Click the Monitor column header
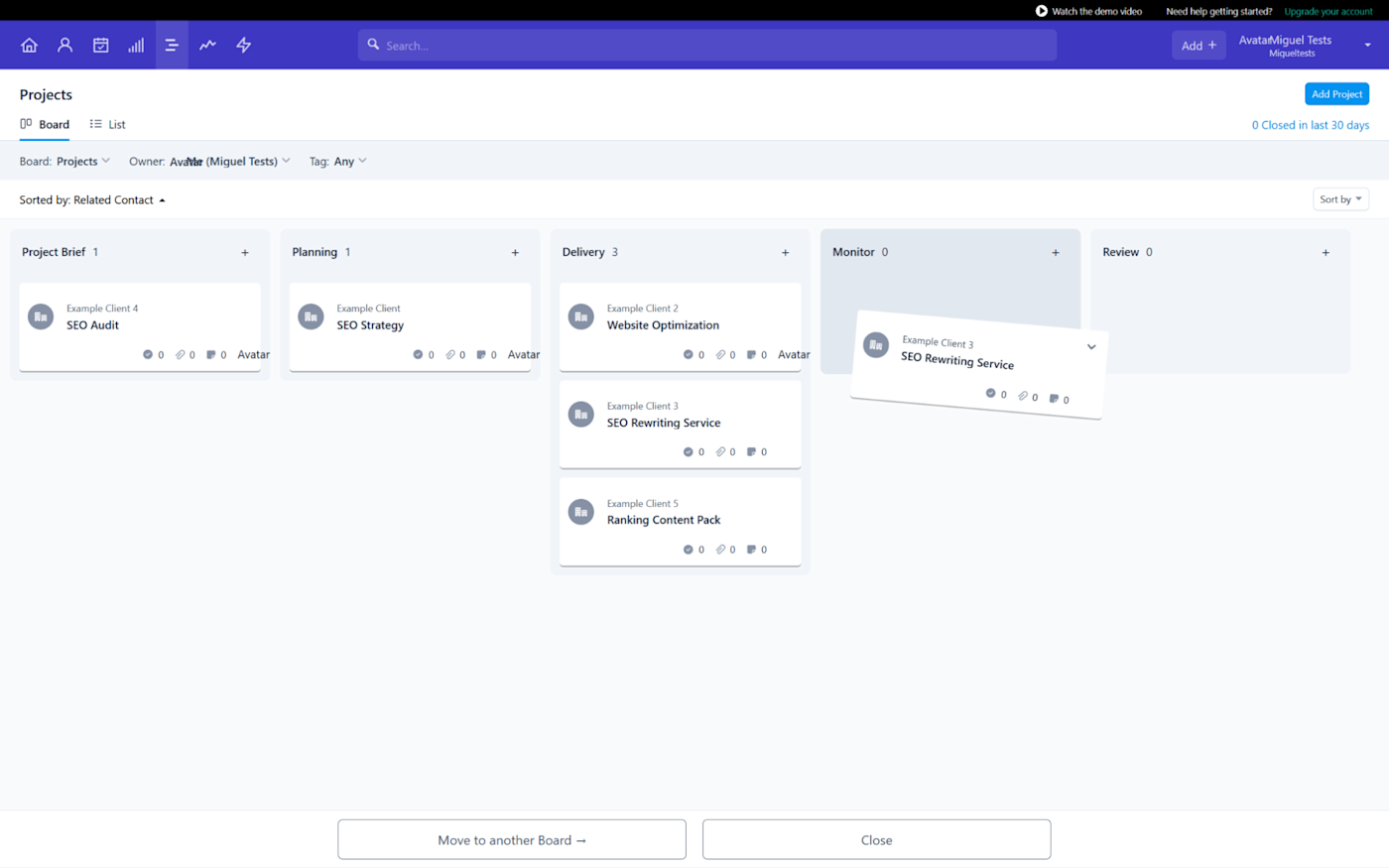Viewport: 1389px width, 868px height. click(853, 252)
